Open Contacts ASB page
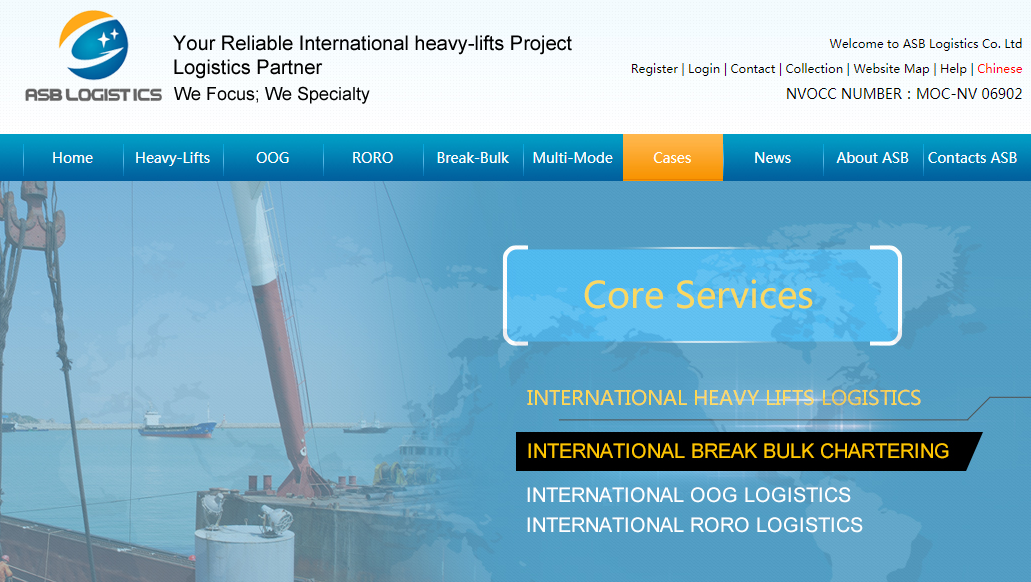The width and height of the screenshot is (1031, 582). pyautogui.click(x=972, y=158)
